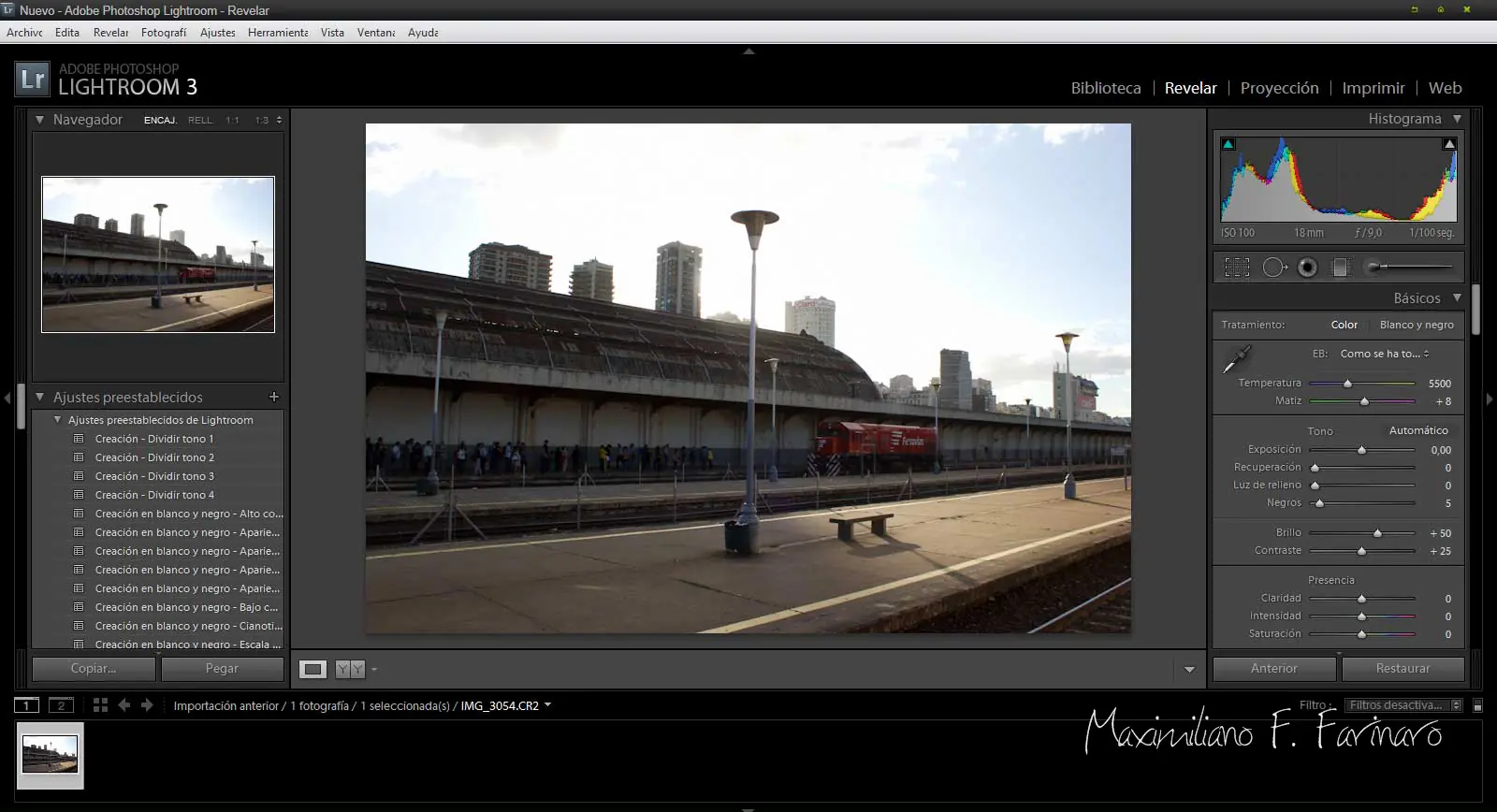Go back with the filmstrip left arrow
Screen dimensions: 1497x812
click(x=124, y=705)
